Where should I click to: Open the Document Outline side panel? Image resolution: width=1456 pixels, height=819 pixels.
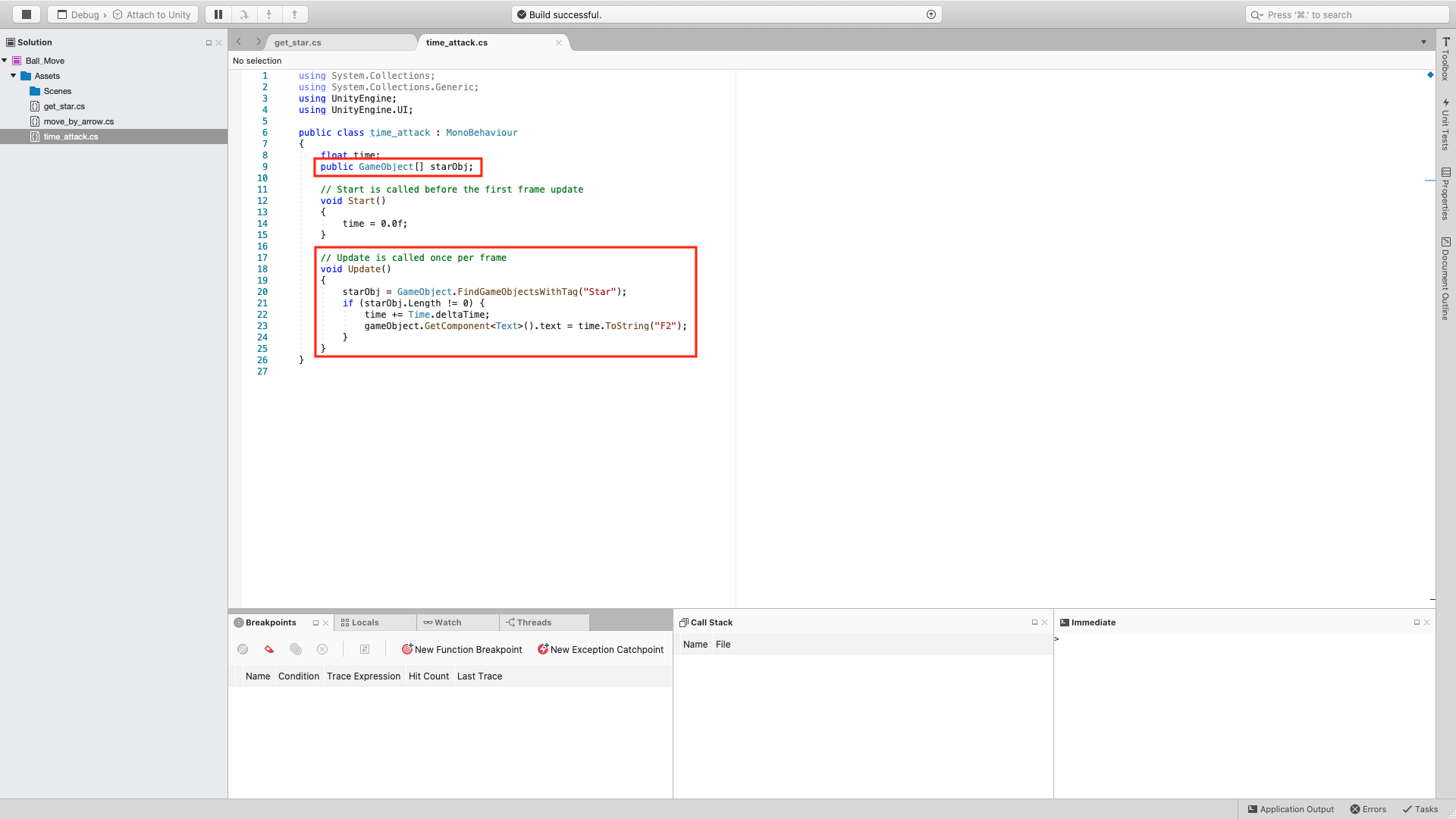1445,279
